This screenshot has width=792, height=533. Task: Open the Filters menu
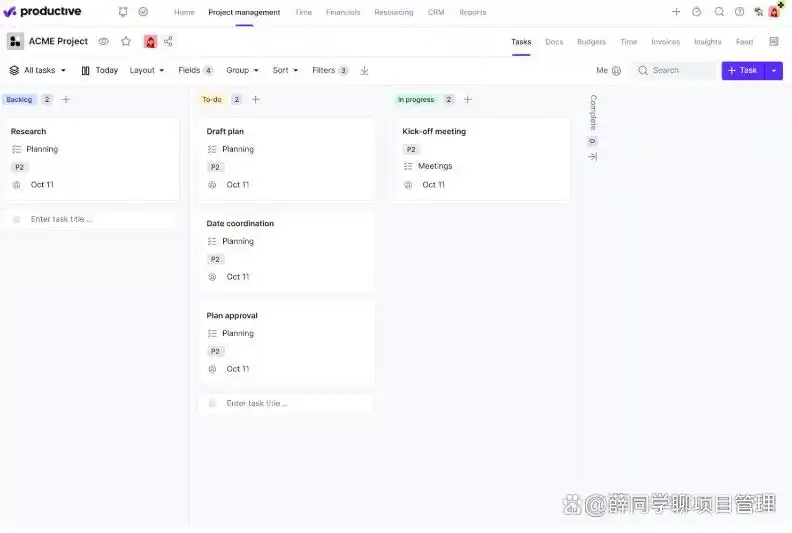pos(330,70)
